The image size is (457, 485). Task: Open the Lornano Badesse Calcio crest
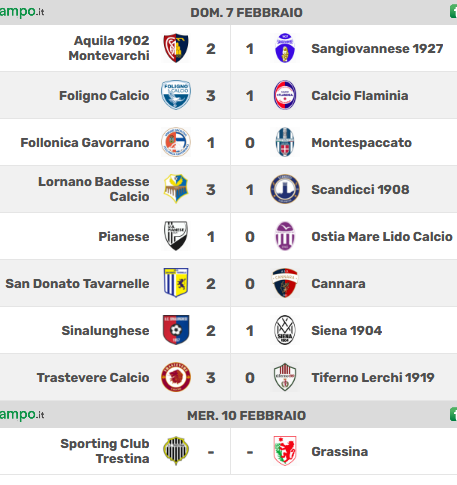176,189
